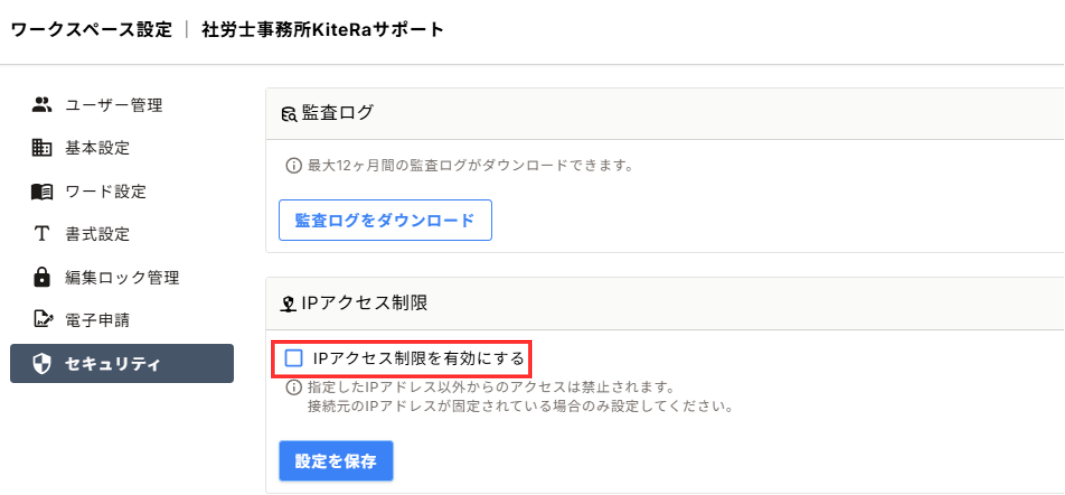Click the info icon below IP checkbox
Image resolution: width=1065 pixels, height=495 pixels.
tap(294, 388)
